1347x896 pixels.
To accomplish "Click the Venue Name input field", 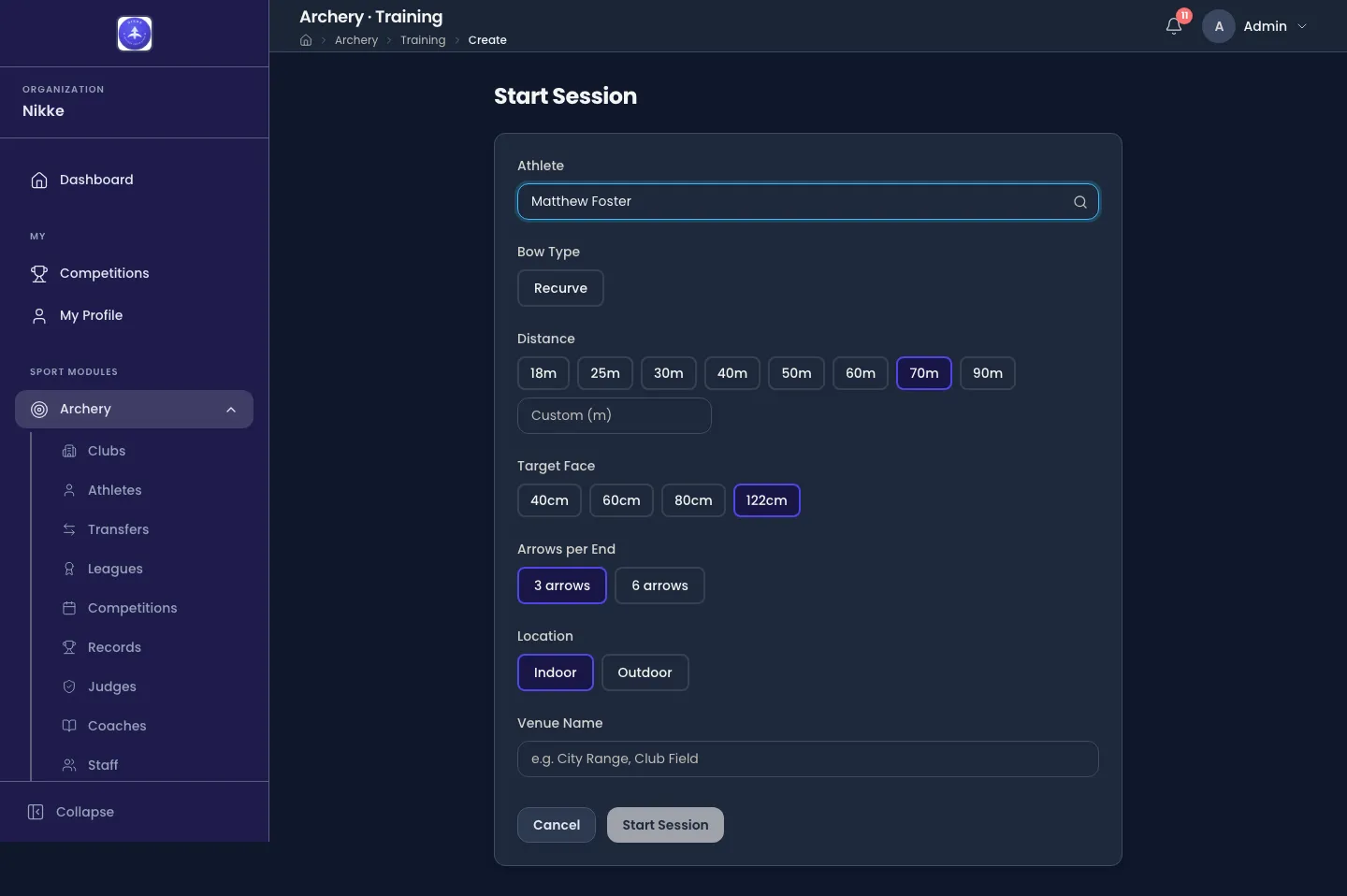I will click(808, 759).
